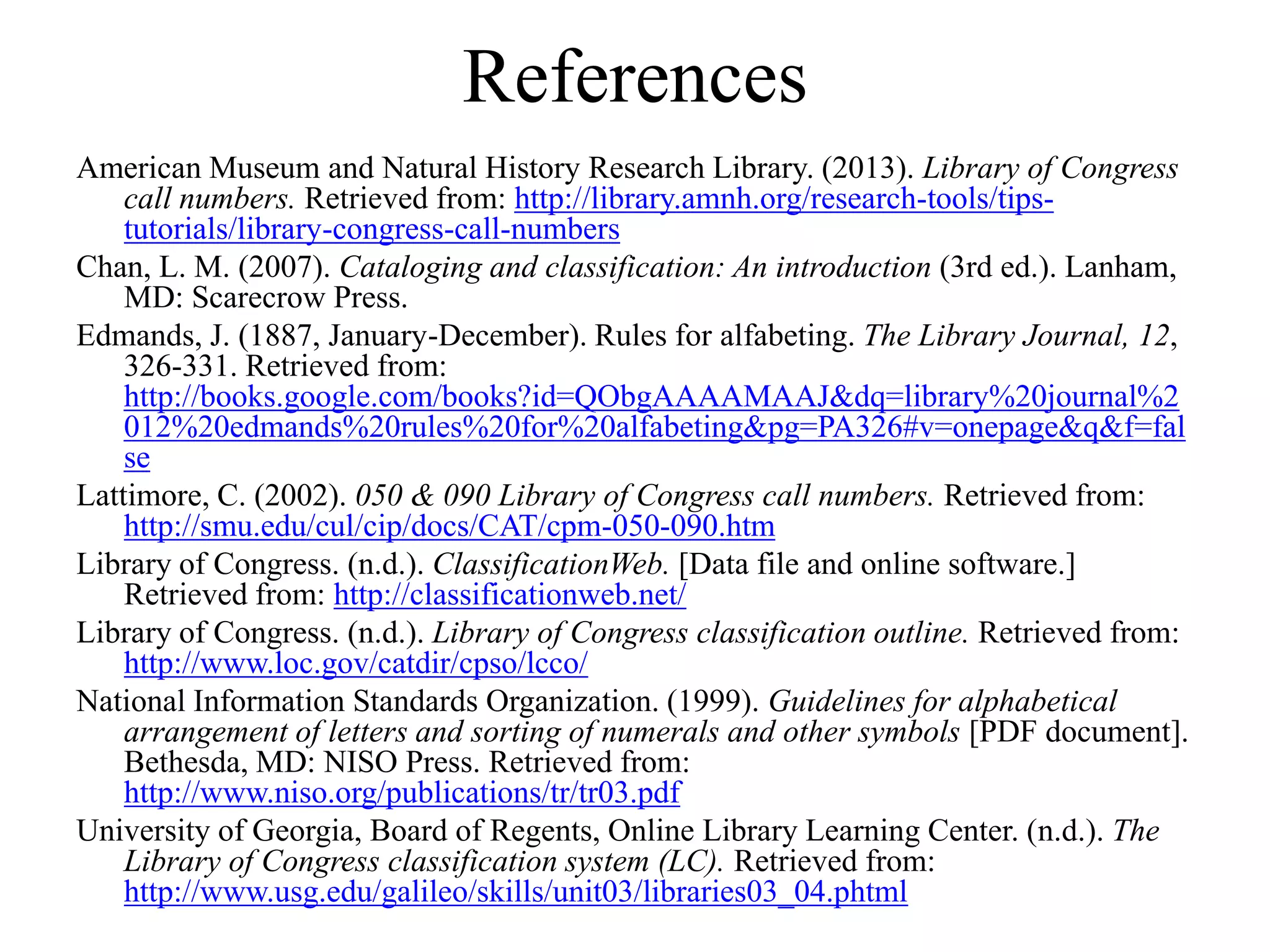This screenshot has width=1270, height=952.
Task: Click the American Museum and Natural History entry
Action: pyautogui.click(x=627, y=198)
